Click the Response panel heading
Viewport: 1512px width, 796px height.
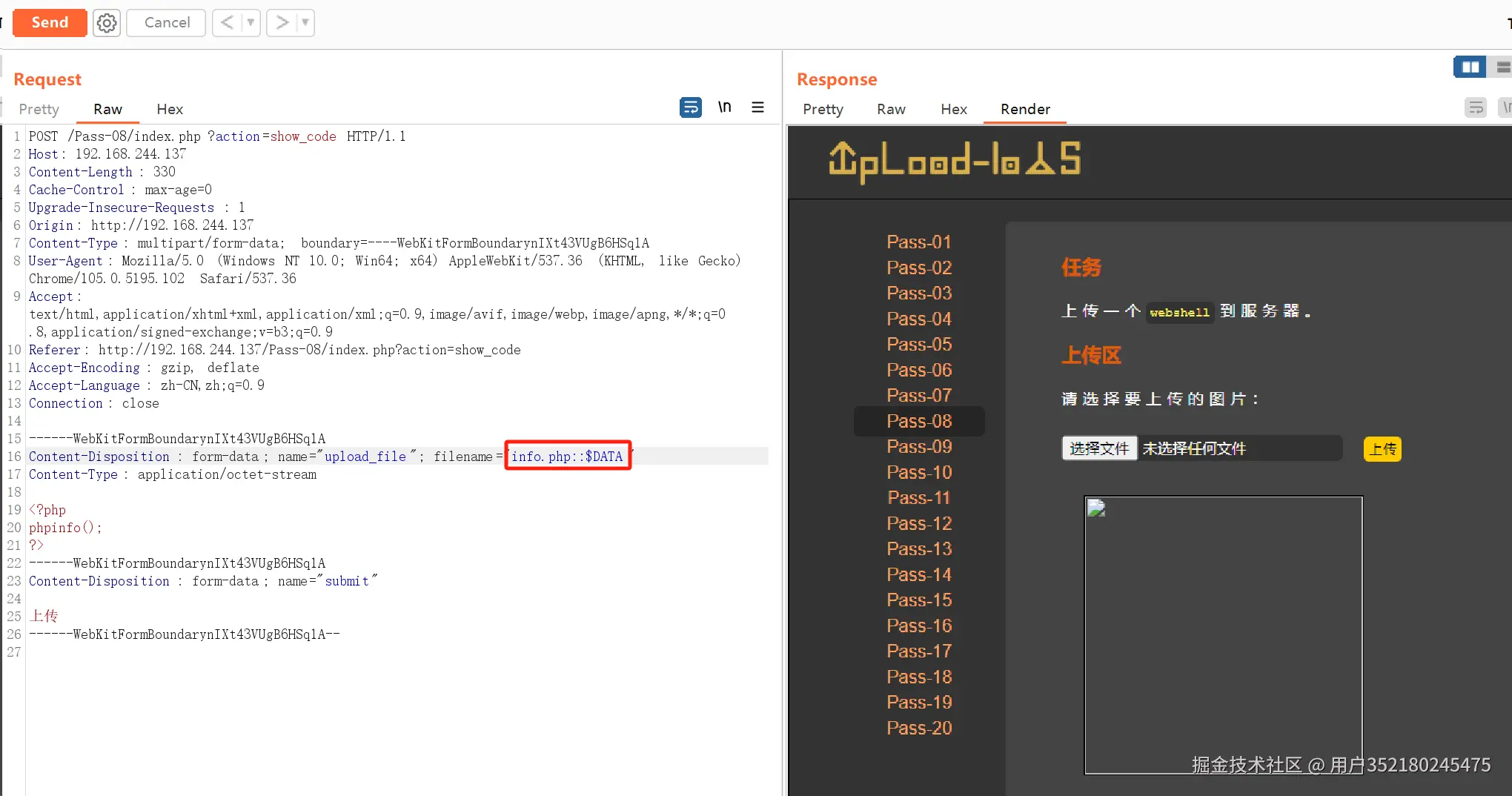837,79
